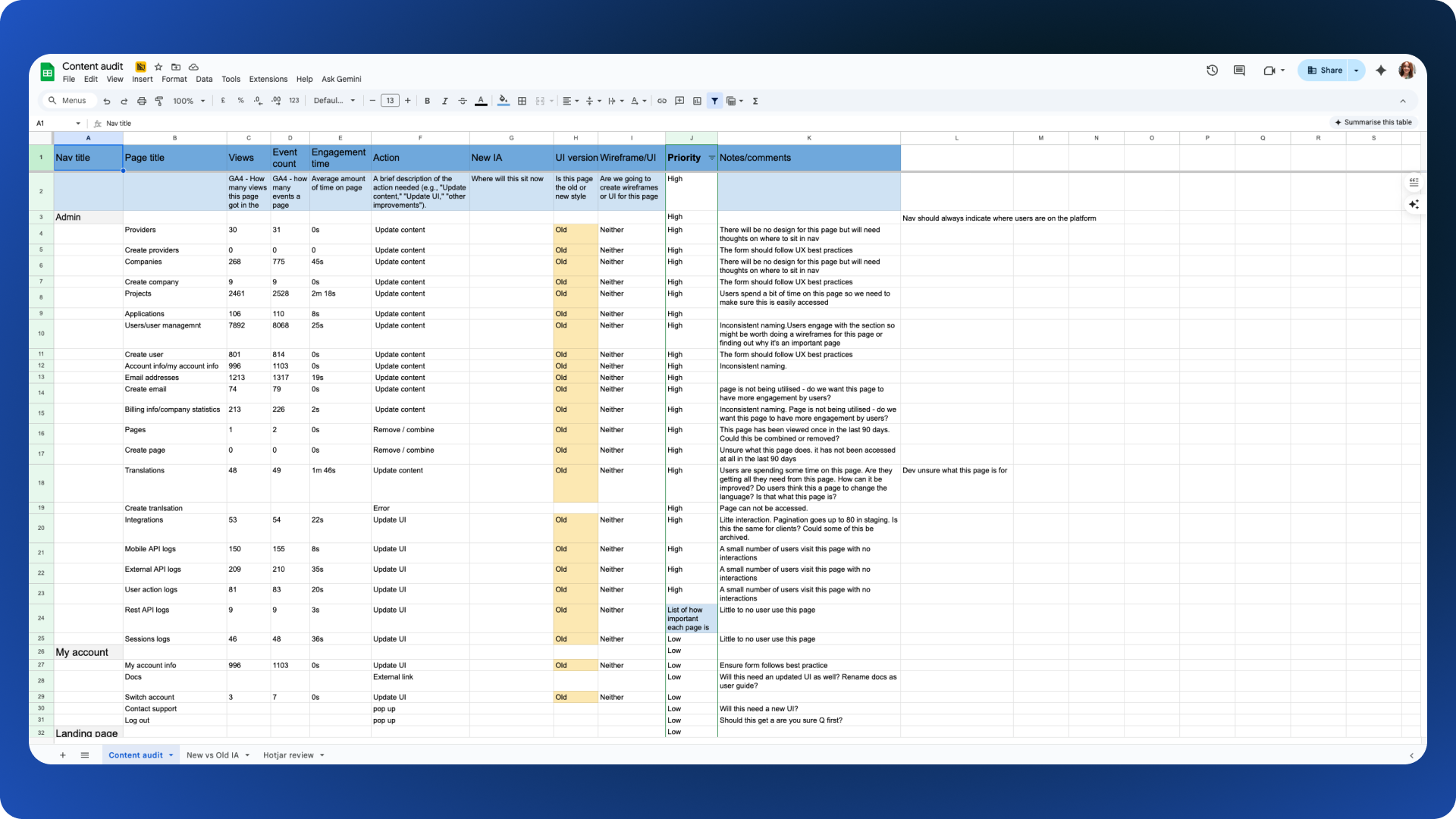The width and height of the screenshot is (1456, 819).
Task: Open the fill colour picker
Action: pyautogui.click(x=503, y=101)
